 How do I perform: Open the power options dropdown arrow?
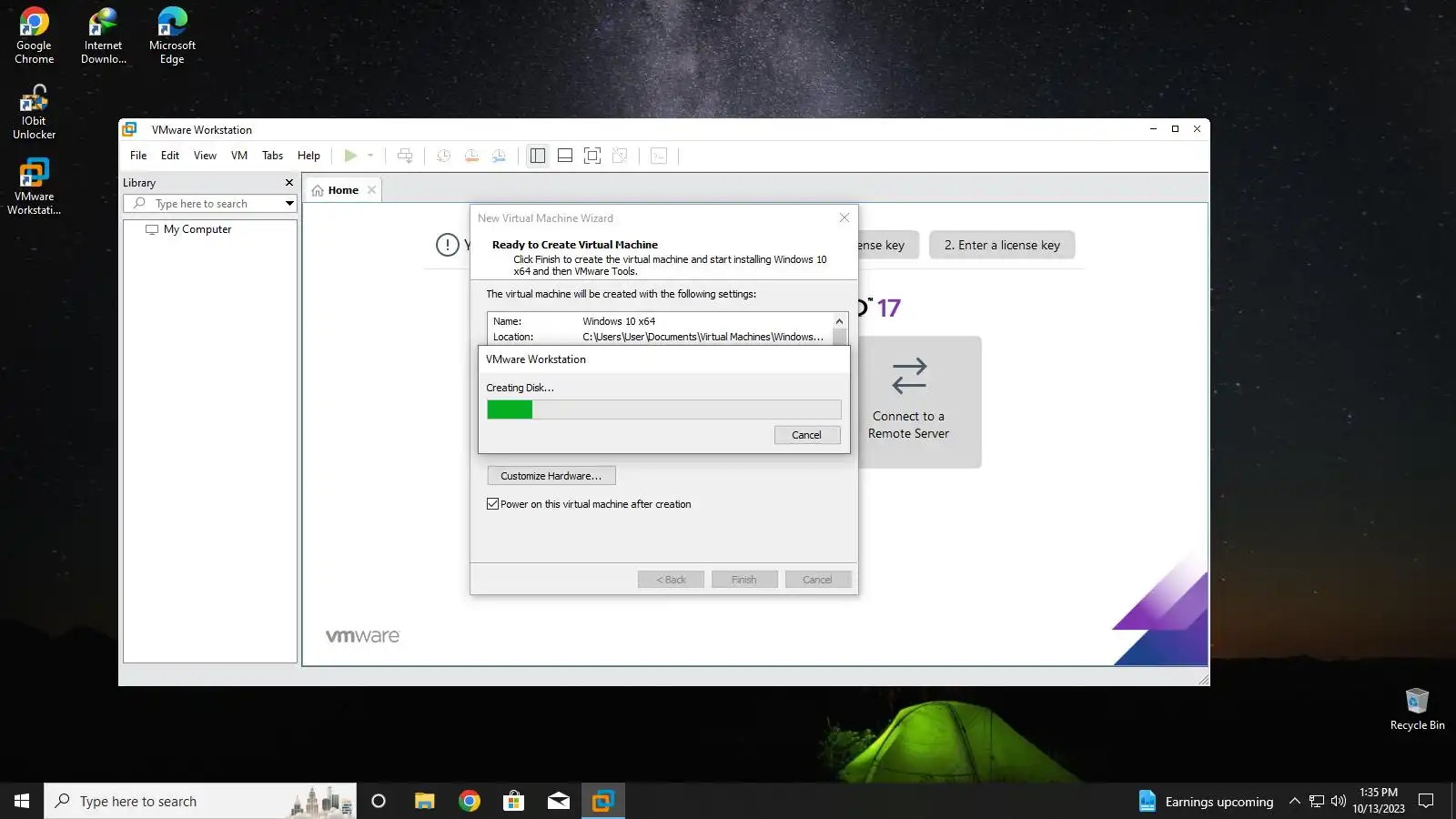pos(370,156)
